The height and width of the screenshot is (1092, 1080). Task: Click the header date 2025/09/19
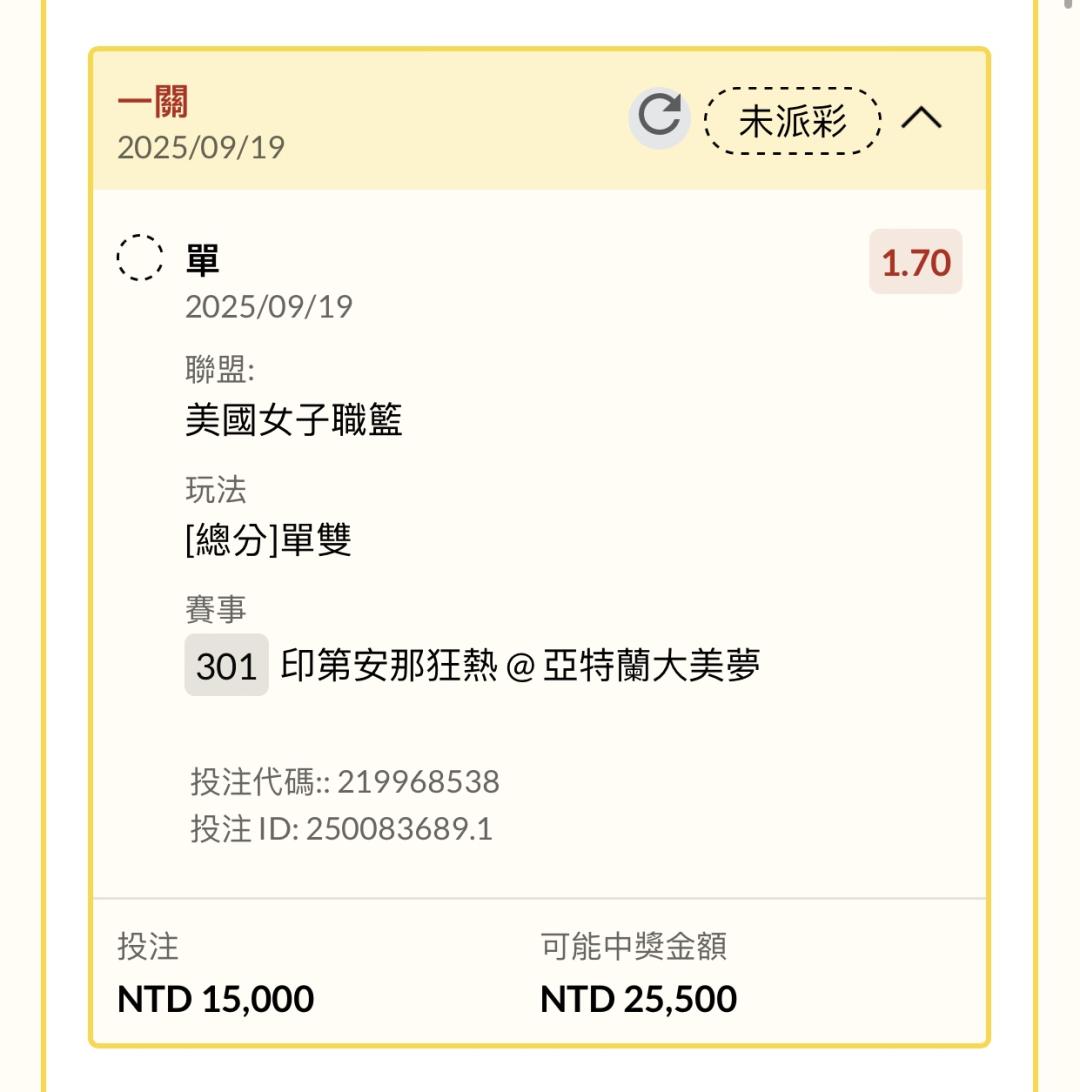pyautogui.click(x=201, y=147)
